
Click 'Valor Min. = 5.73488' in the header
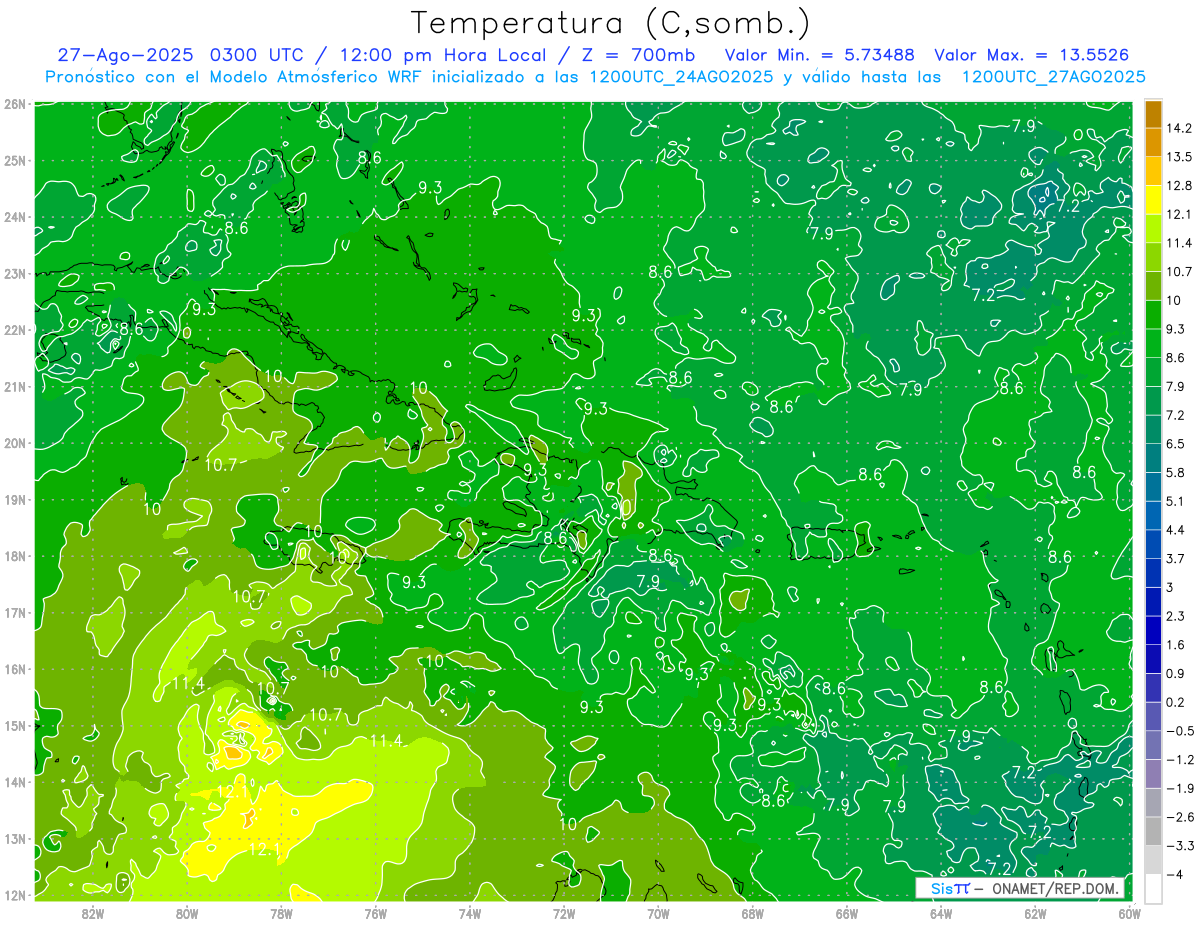[x=819, y=55]
